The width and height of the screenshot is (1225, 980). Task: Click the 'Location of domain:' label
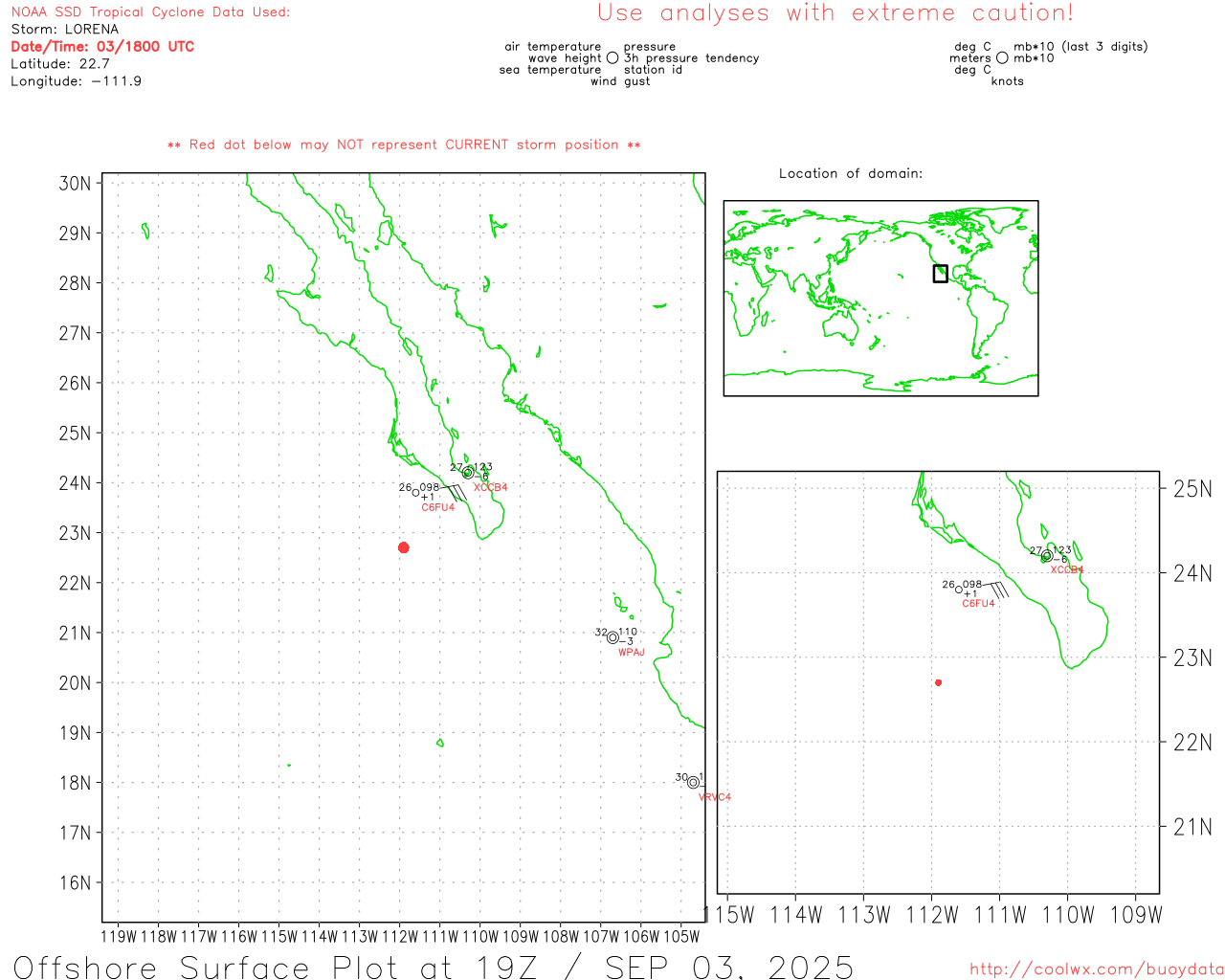[x=851, y=173]
